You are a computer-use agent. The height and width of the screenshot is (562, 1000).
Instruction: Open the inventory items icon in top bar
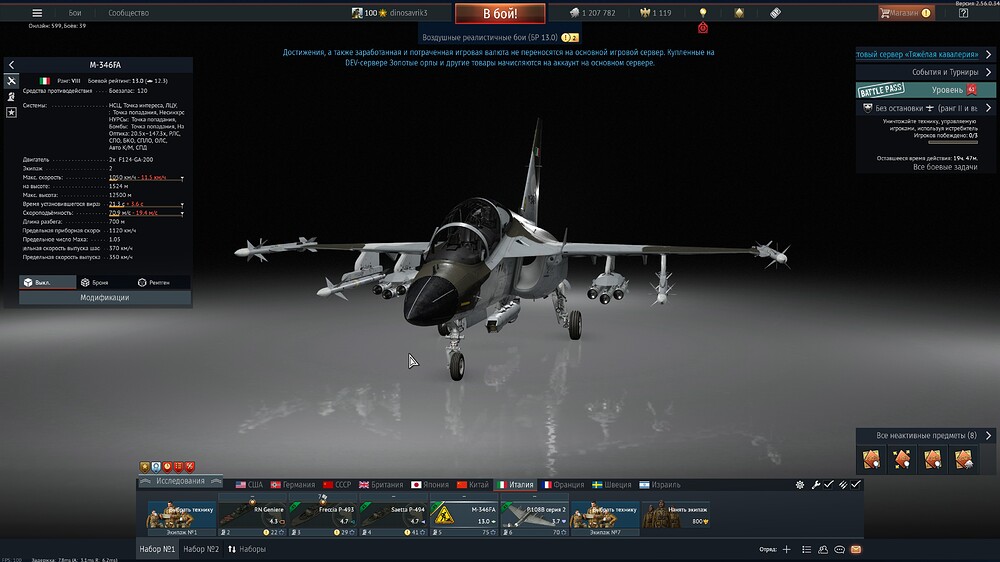(775, 13)
